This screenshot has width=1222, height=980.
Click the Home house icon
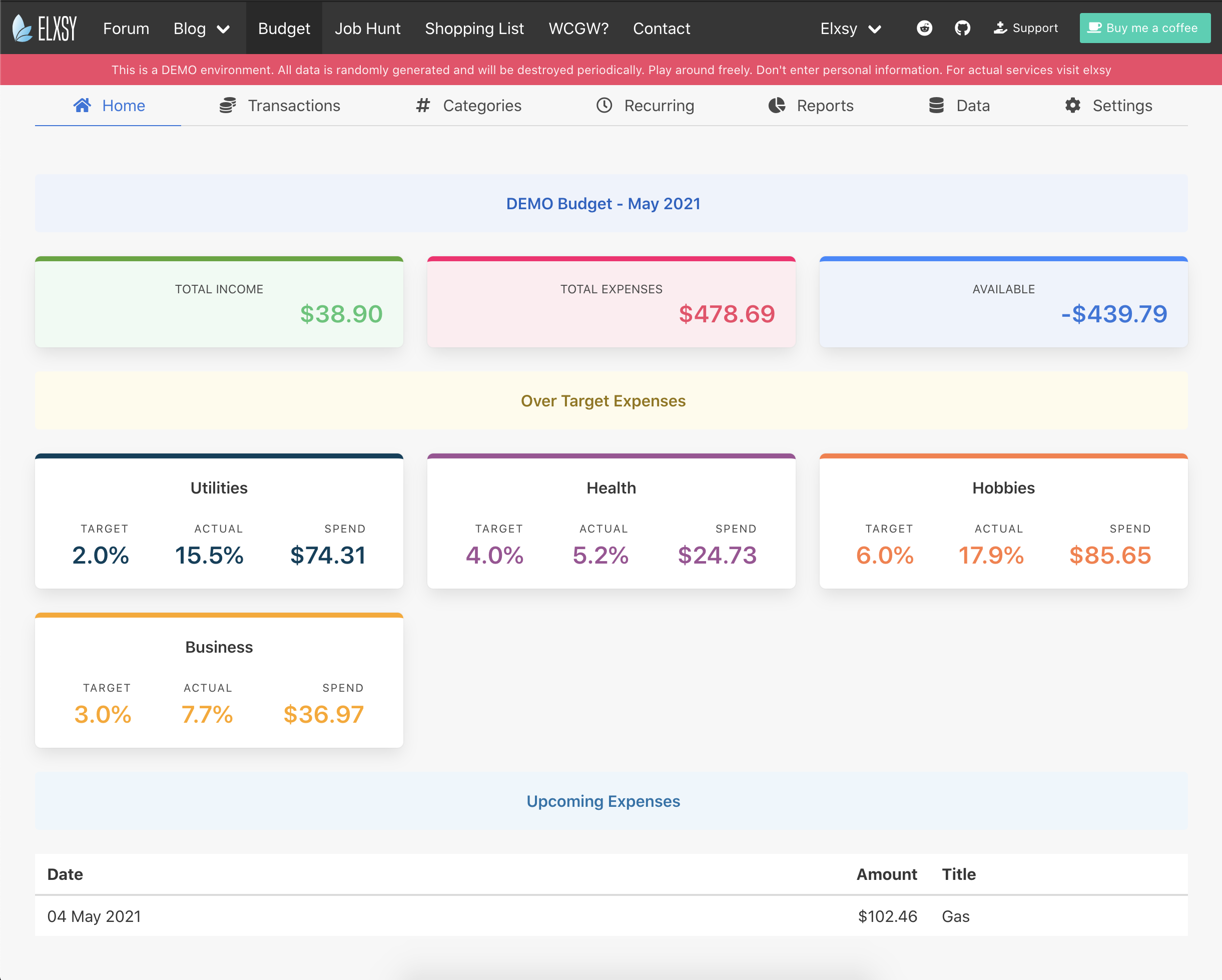82,106
